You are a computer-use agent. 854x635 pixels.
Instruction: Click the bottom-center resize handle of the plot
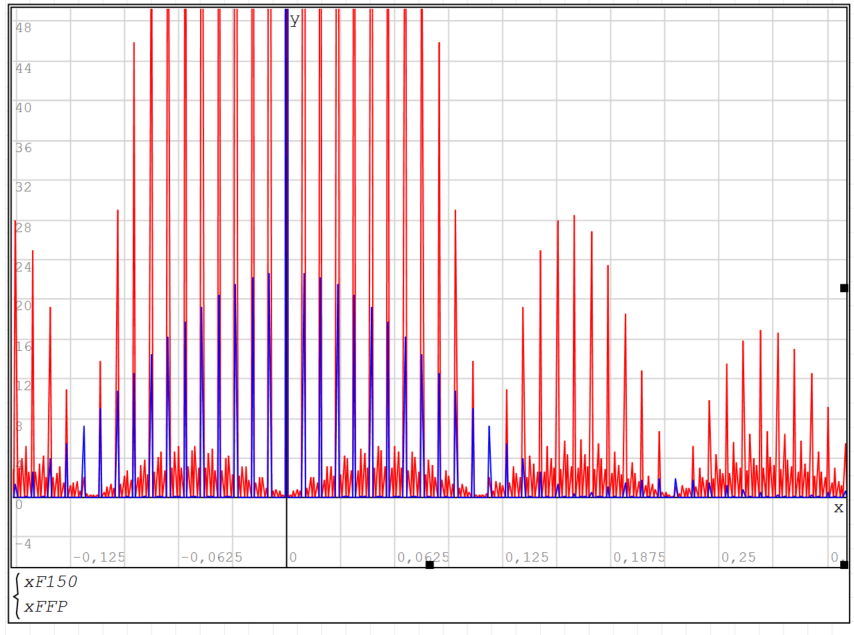[429, 565]
